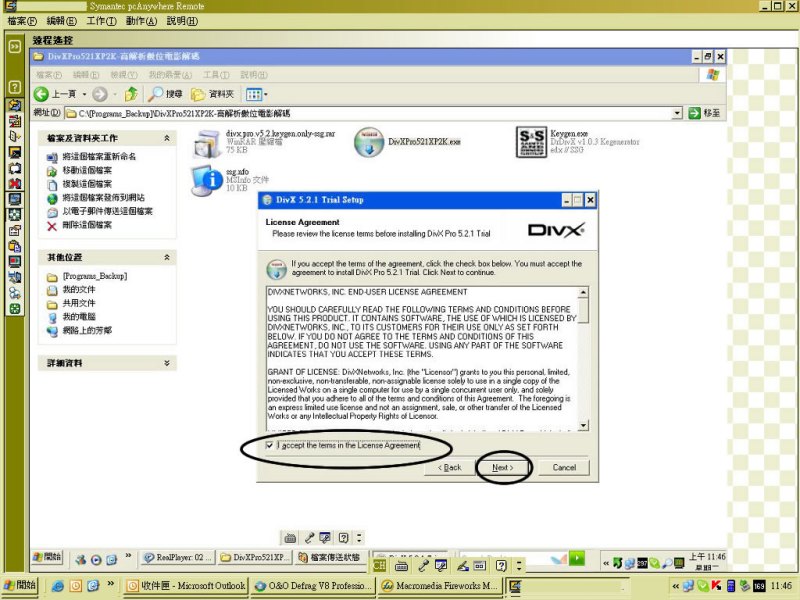The width and height of the screenshot is (800, 600).
Task: Open pcAnywhere 編輯(E) menu
Action: 61,21
